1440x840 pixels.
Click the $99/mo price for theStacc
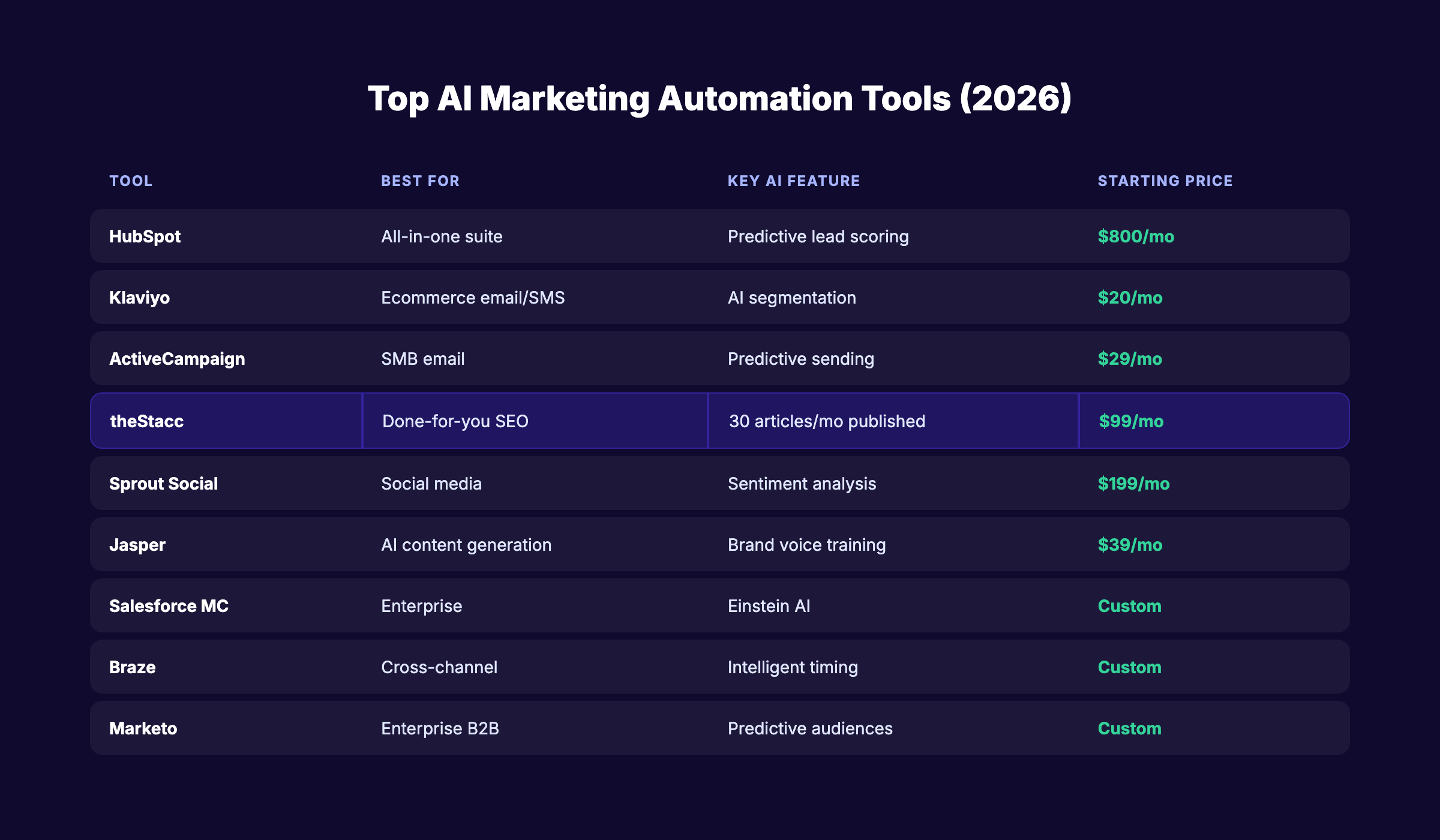(1130, 421)
